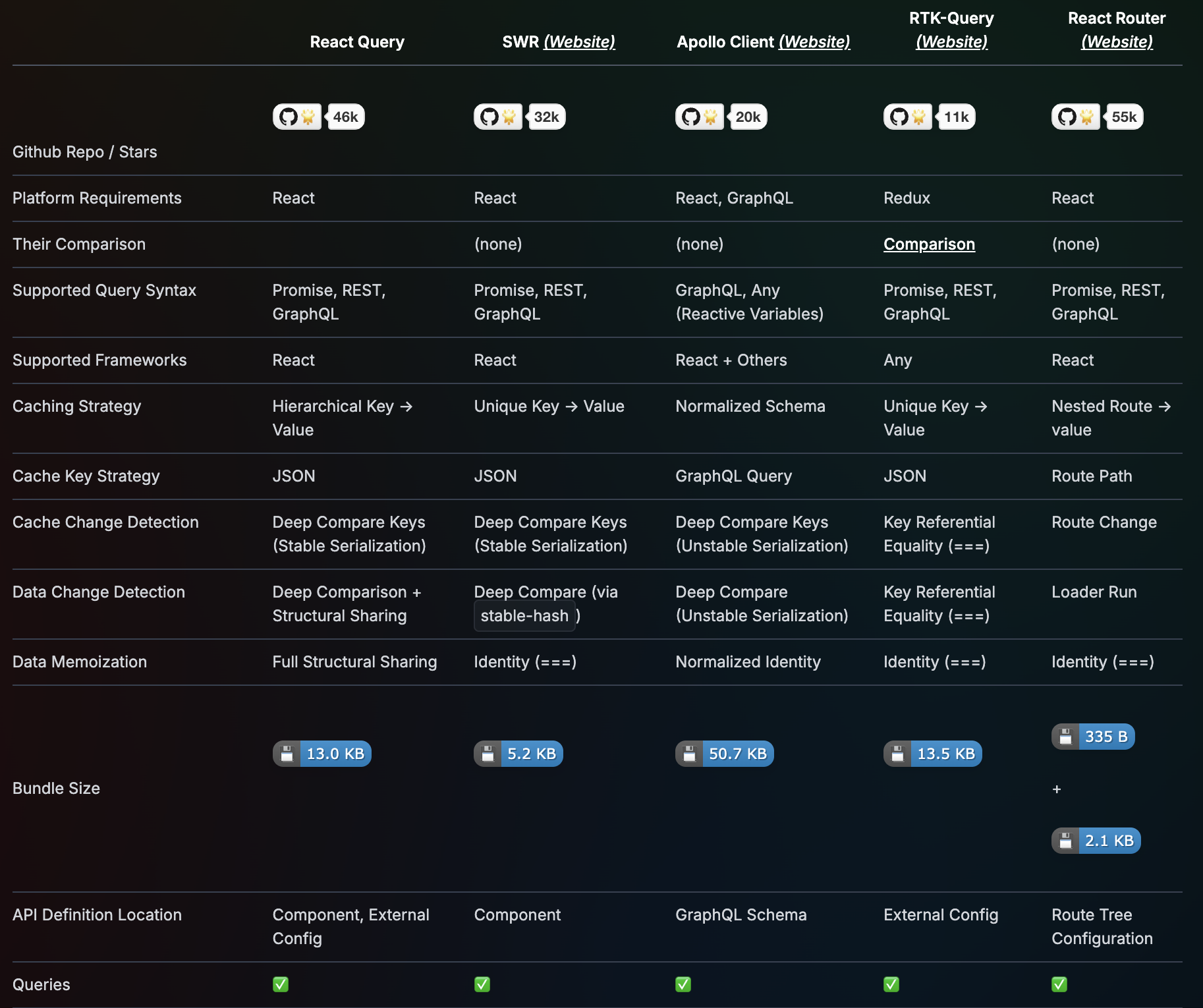This screenshot has height=1008, width=1203.
Task: Open the React Router Website link
Action: click(1117, 42)
